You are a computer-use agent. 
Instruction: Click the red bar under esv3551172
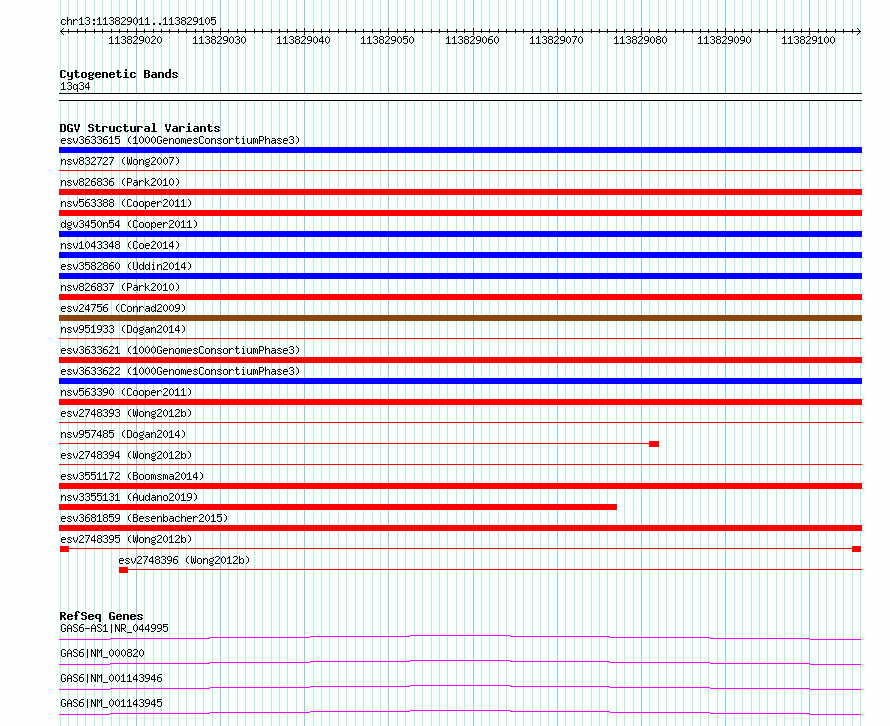pos(460,486)
